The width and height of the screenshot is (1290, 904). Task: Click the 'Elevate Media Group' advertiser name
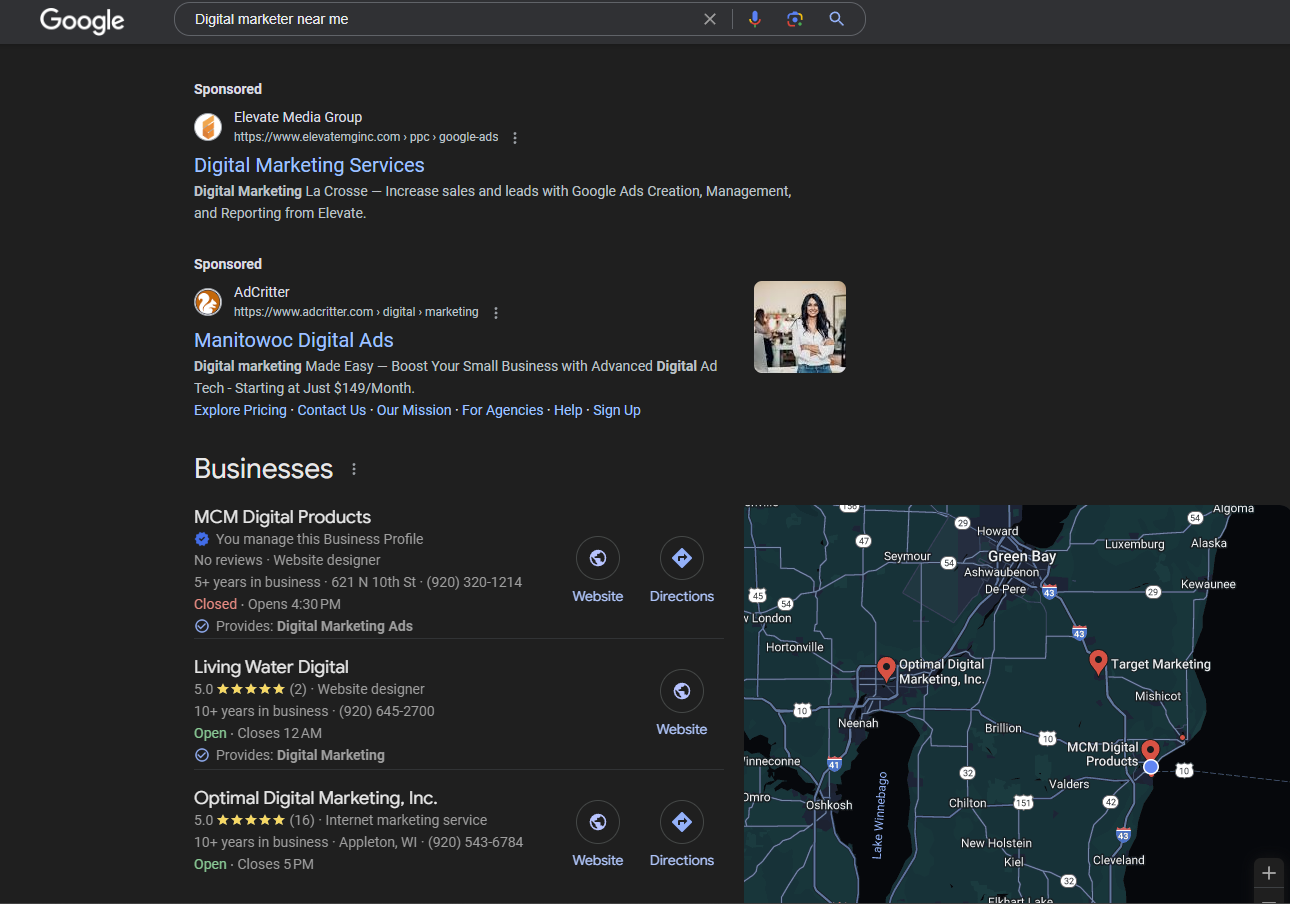298,117
